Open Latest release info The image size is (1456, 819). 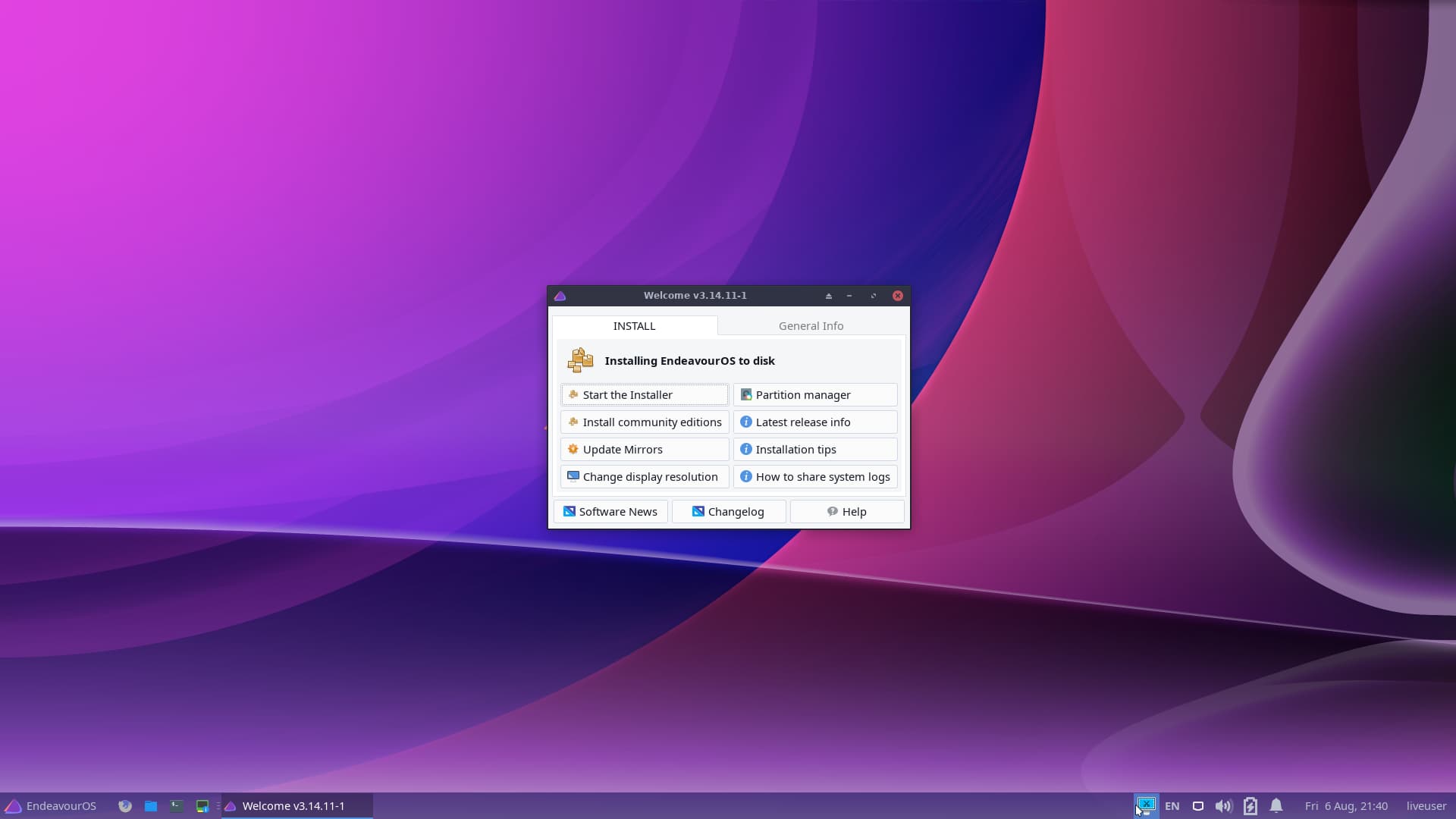point(815,422)
